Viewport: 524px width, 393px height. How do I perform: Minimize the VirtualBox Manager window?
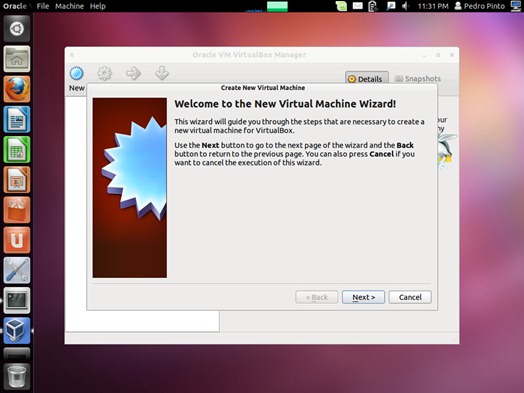(424, 55)
